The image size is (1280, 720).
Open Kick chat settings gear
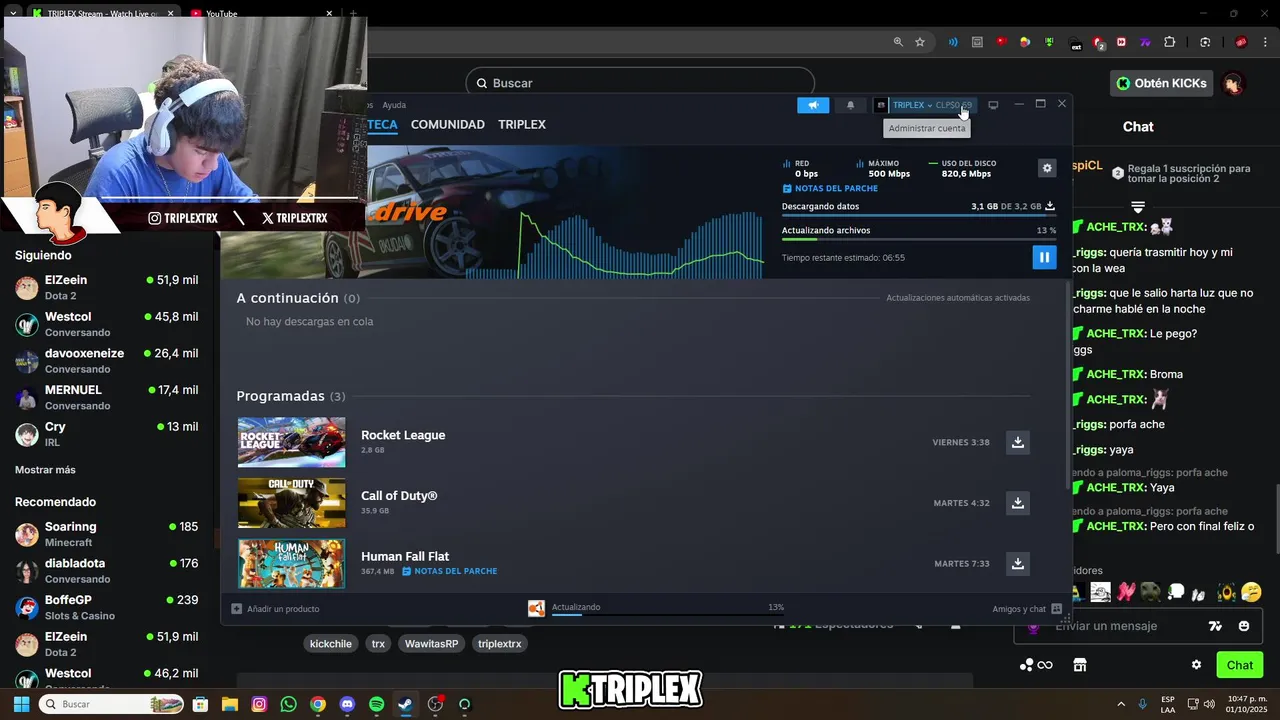[x=1196, y=665]
